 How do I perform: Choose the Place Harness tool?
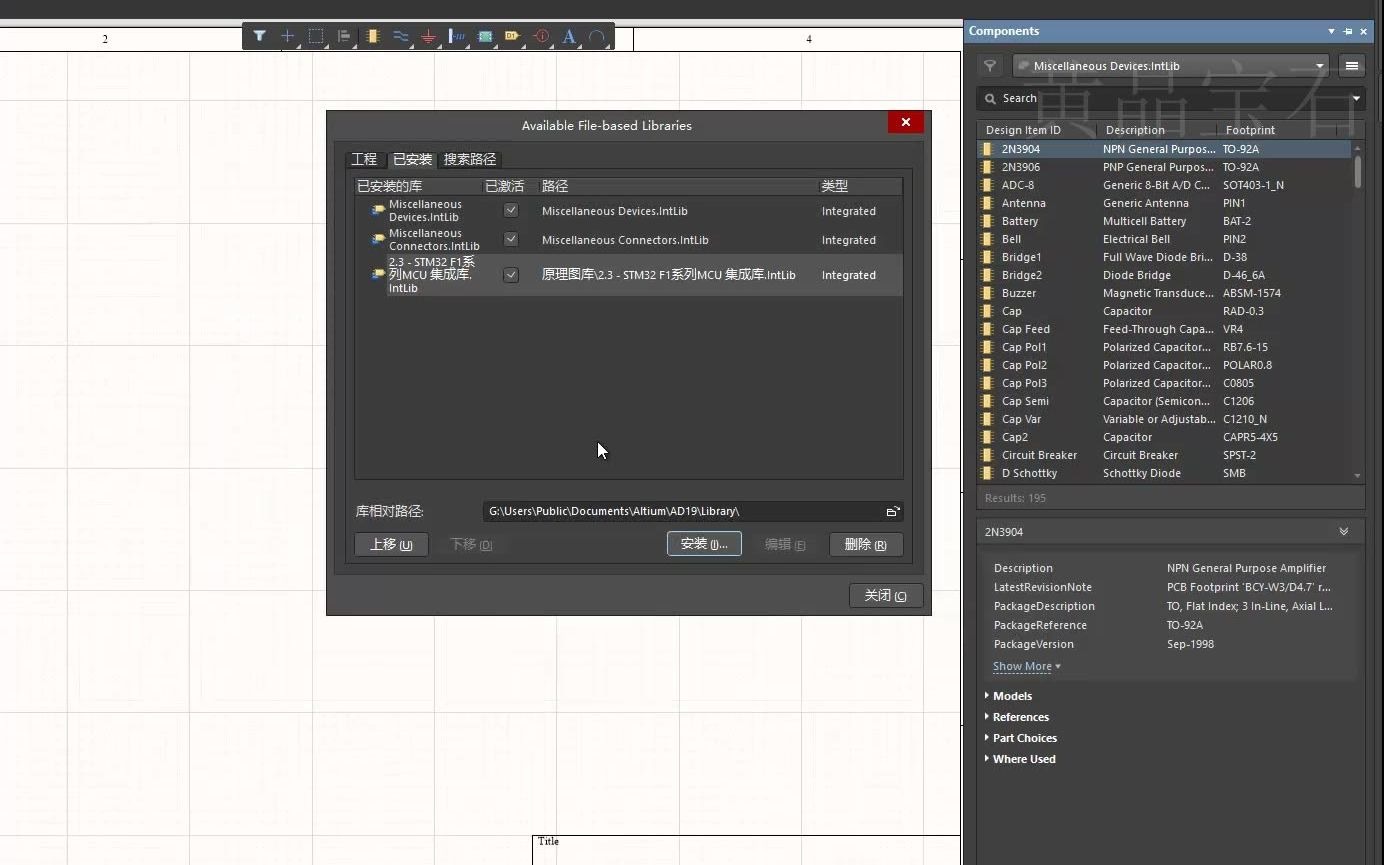click(x=457, y=36)
